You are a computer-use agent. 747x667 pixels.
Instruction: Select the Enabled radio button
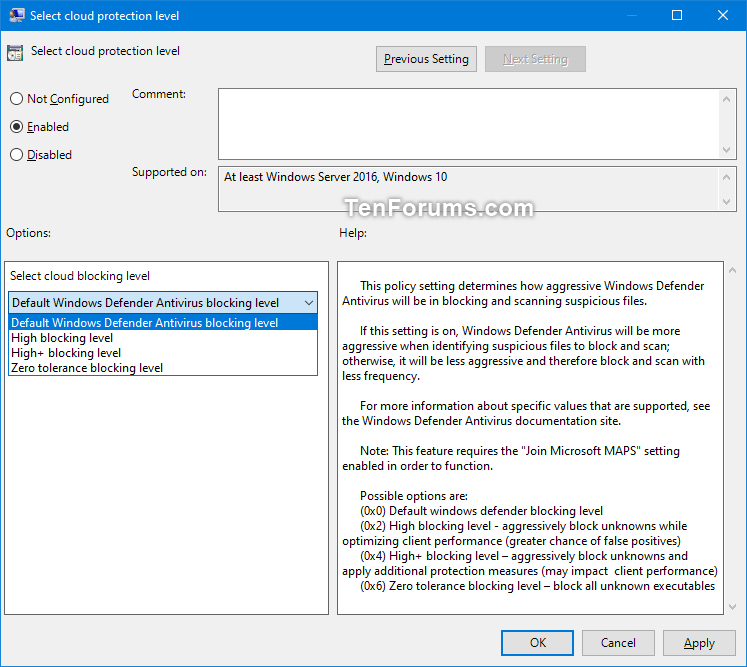click(x=40, y=127)
